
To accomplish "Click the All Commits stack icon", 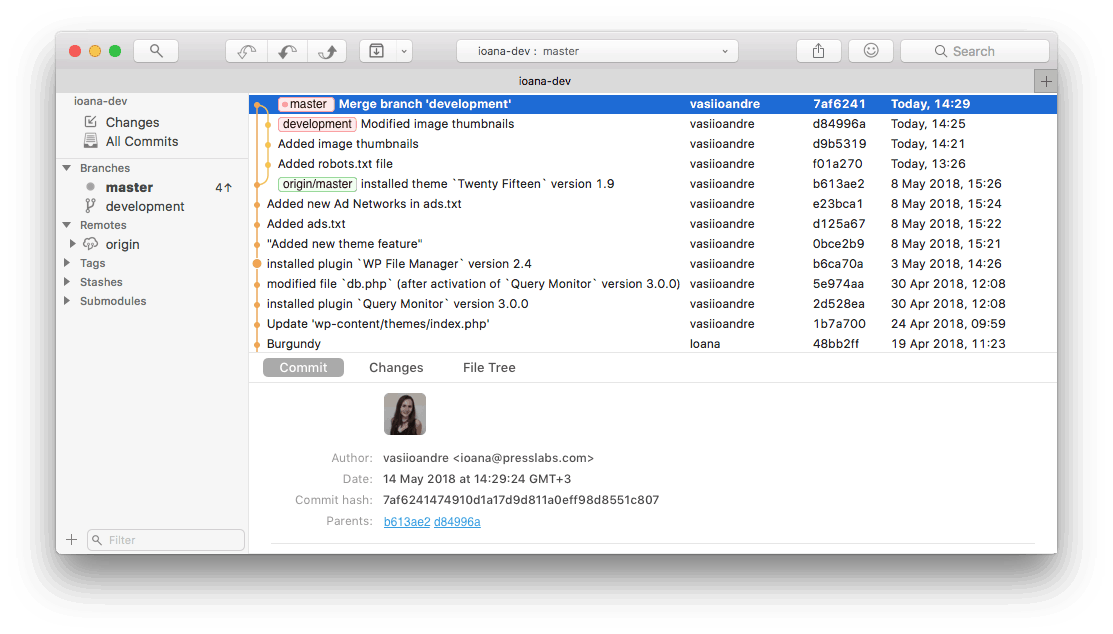I will (90, 141).
